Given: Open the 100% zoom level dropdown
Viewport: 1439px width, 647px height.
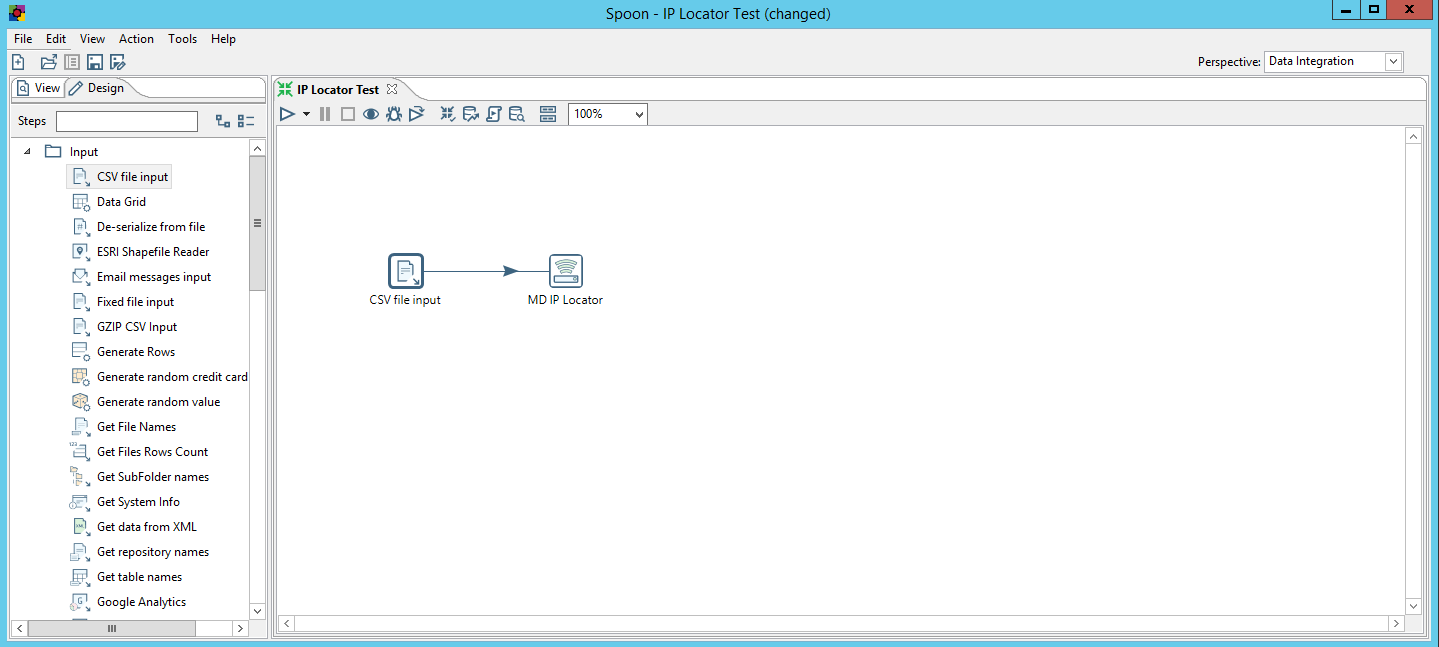Looking at the screenshot, I should 638,114.
